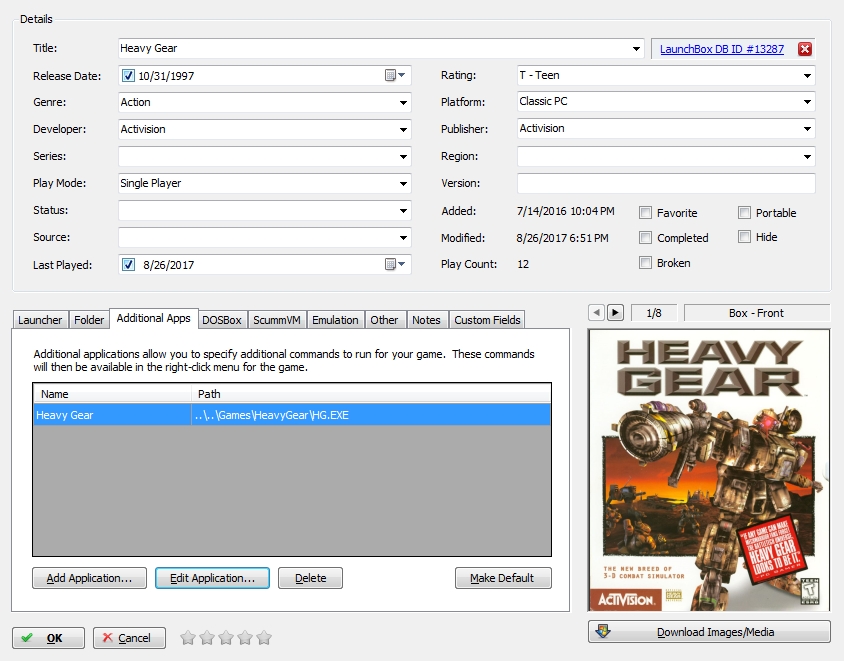Rate the game three stars
Viewport: 844px width, 661px height.
pyautogui.click(x=226, y=638)
